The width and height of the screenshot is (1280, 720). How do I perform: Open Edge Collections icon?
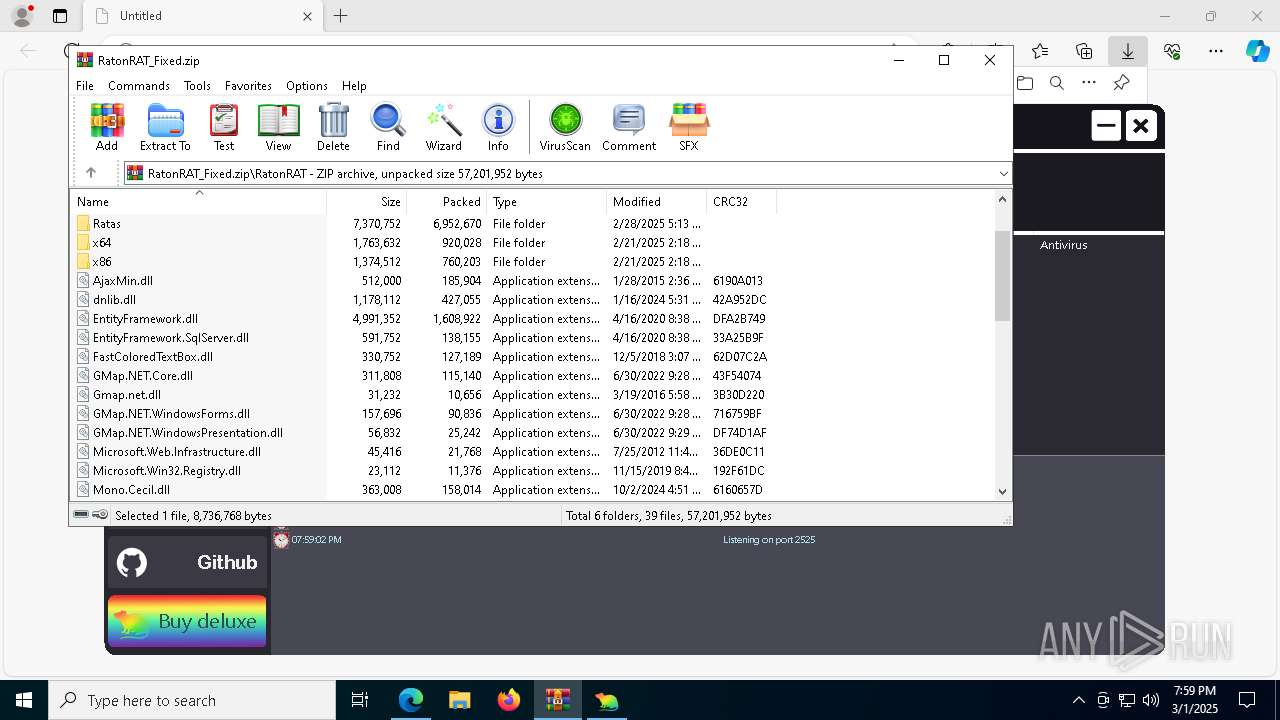tap(1084, 51)
